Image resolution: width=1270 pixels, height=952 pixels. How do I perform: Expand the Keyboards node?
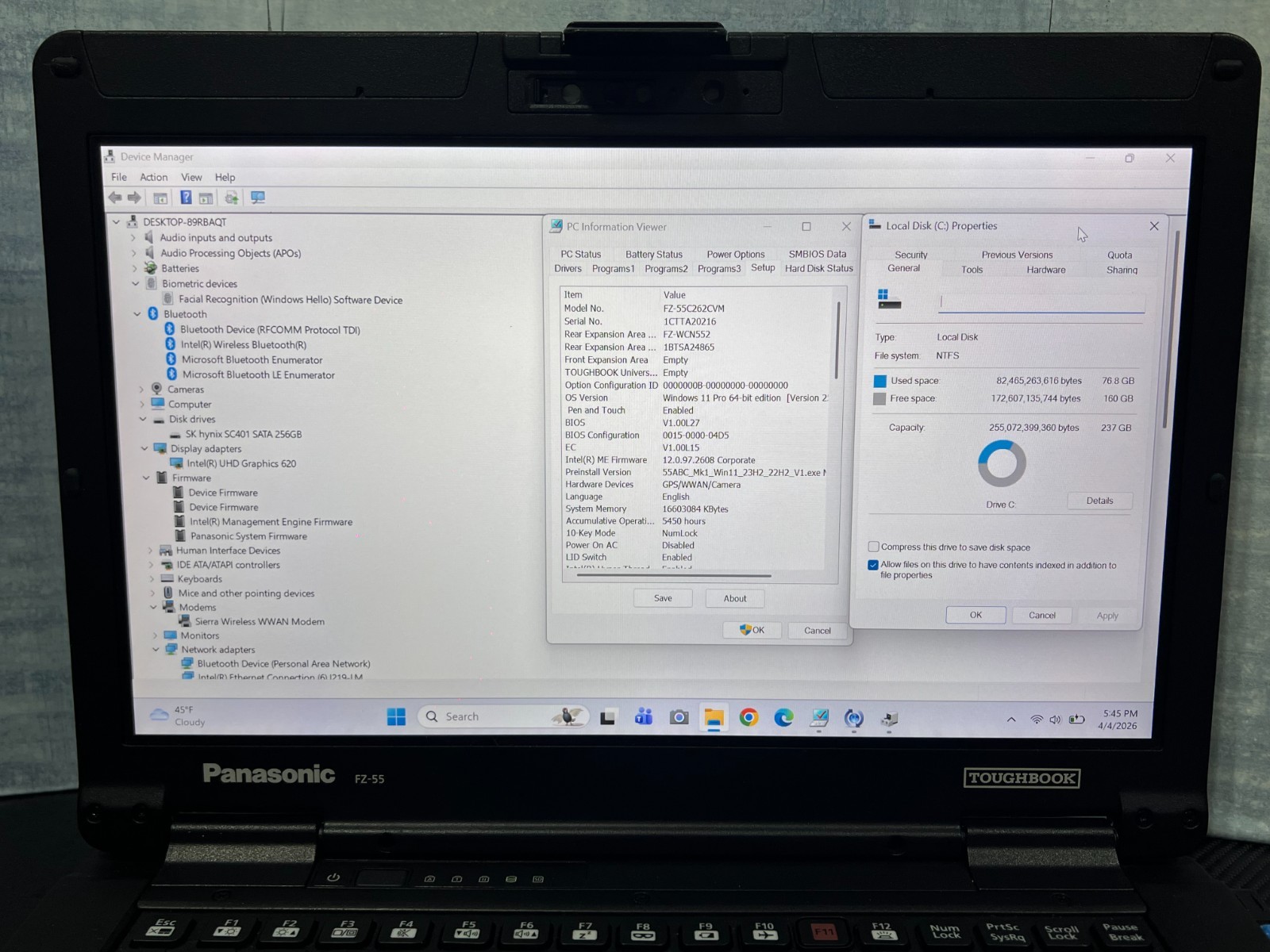pos(151,579)
